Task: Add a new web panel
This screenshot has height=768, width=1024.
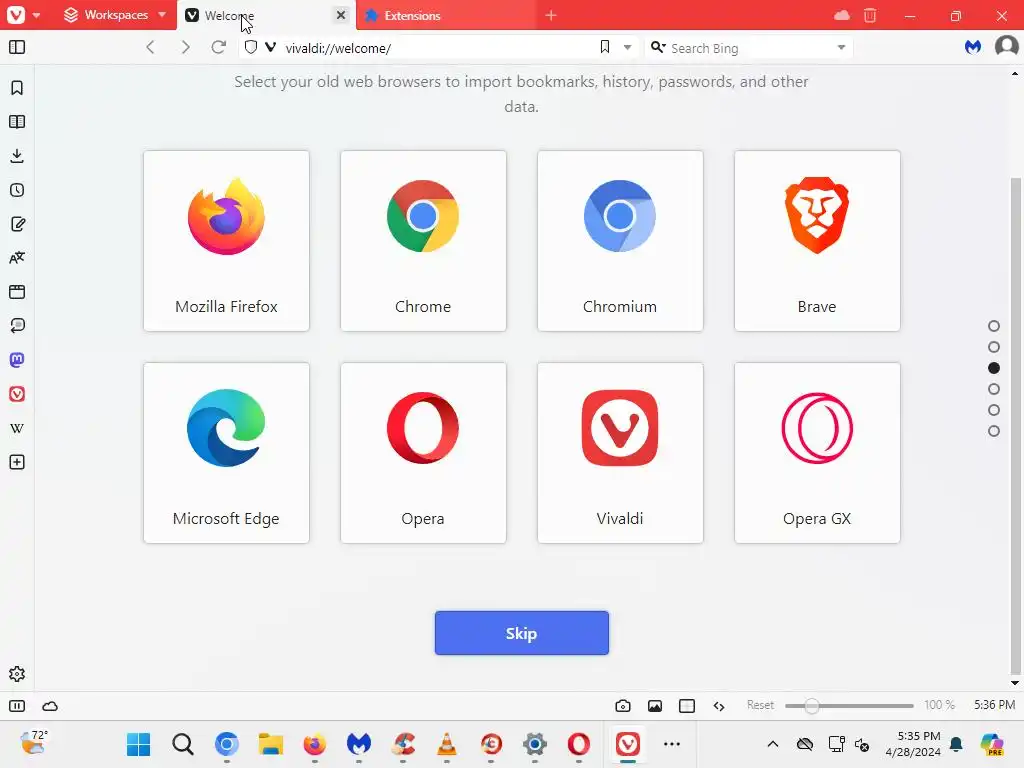Action: point(17,462)
